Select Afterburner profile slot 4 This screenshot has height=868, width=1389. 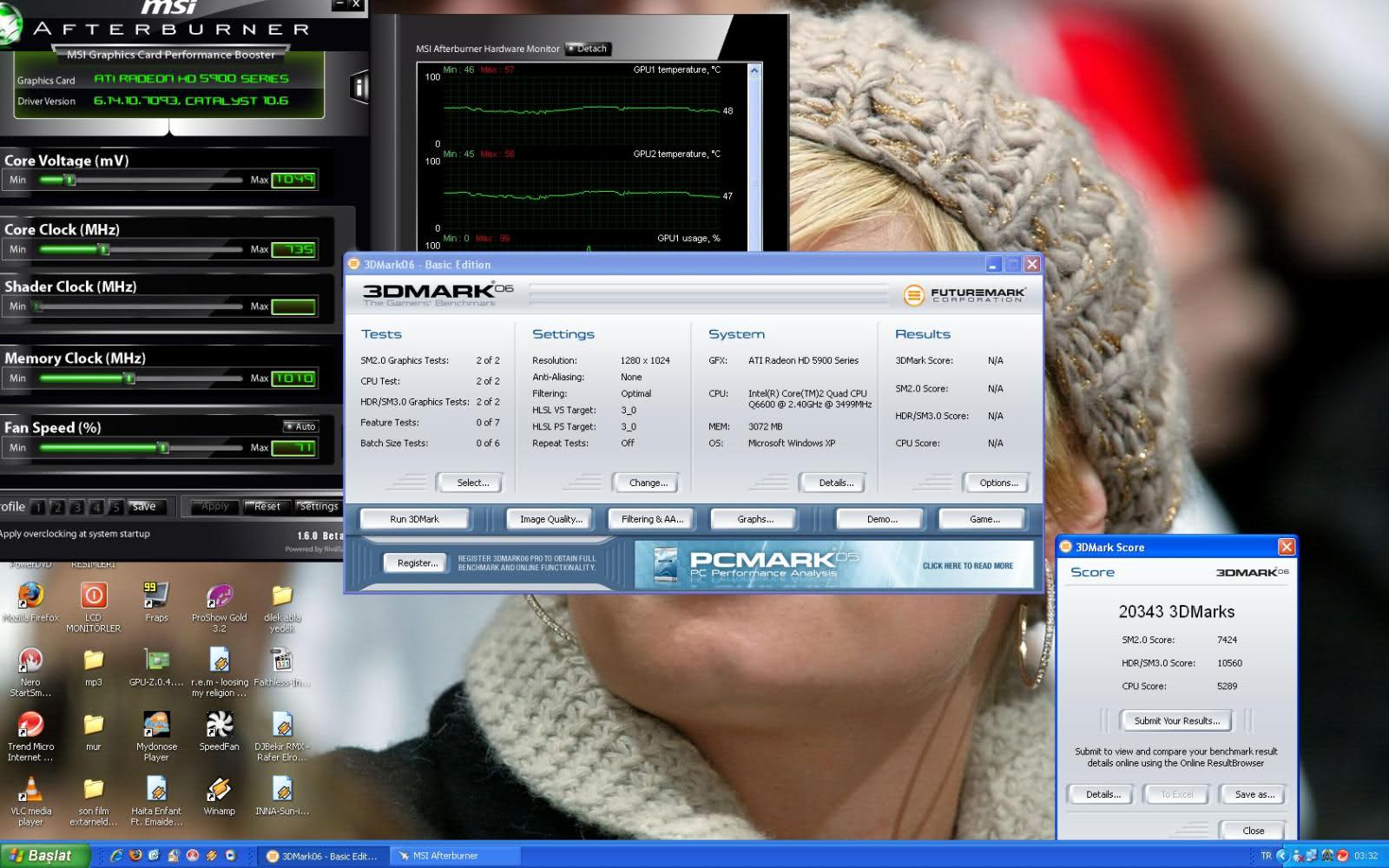[96, 507]
